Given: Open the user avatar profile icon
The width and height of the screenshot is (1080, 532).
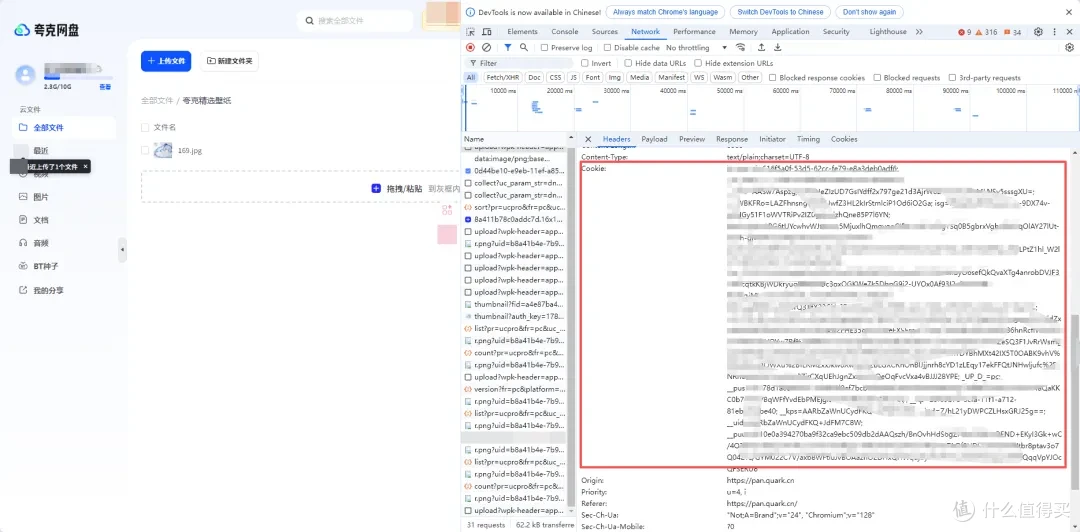Looking at the screenshot, I should [x=25, y=74].
